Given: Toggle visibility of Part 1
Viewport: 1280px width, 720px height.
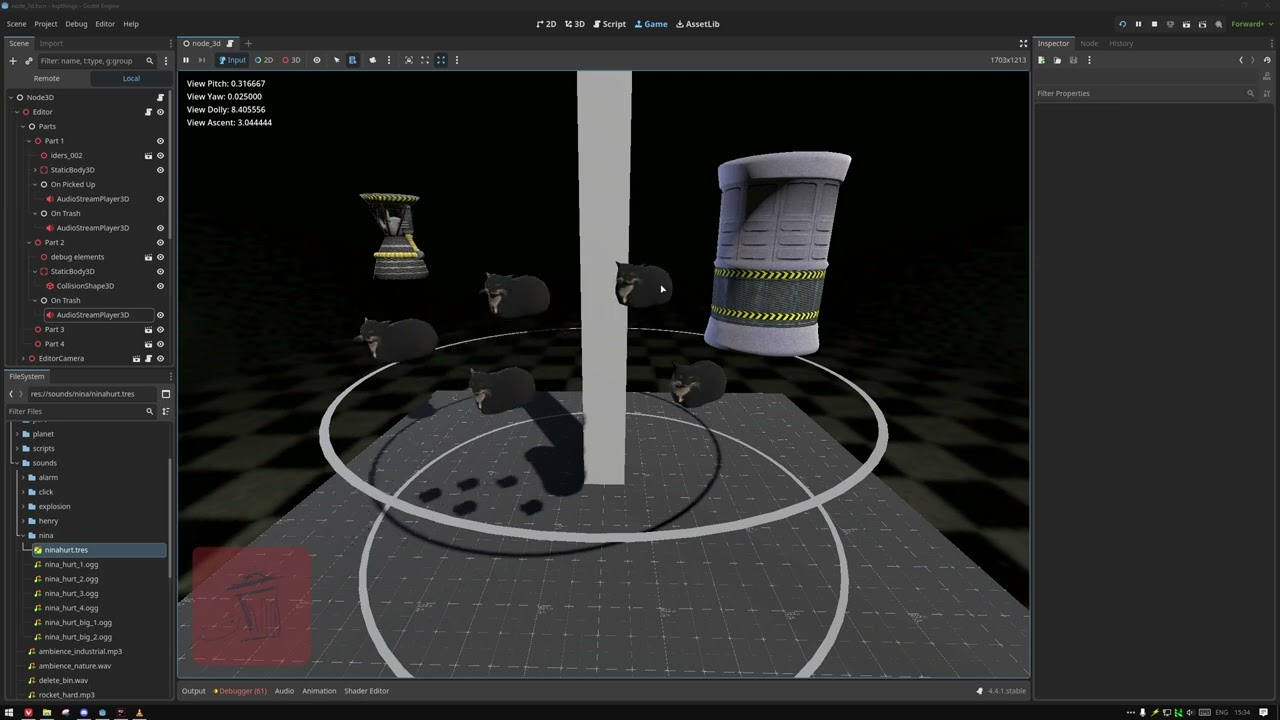Looking at the screenshot, I should pos(160,141).
